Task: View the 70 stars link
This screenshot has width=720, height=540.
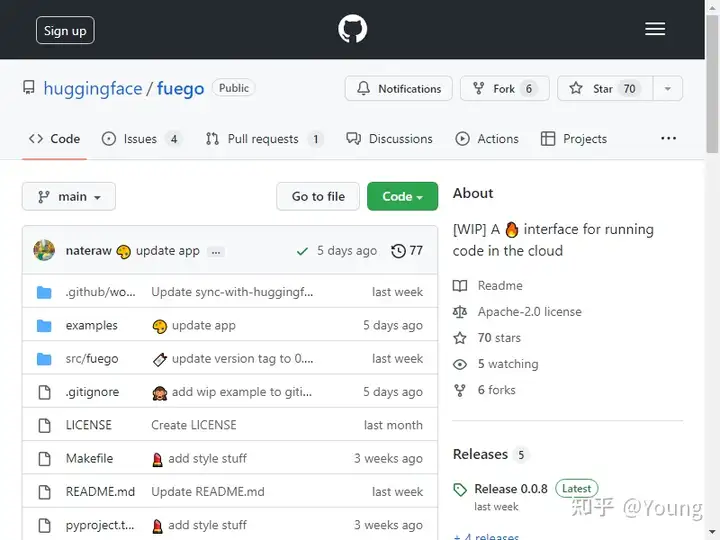Action: (x=499, y=338)
